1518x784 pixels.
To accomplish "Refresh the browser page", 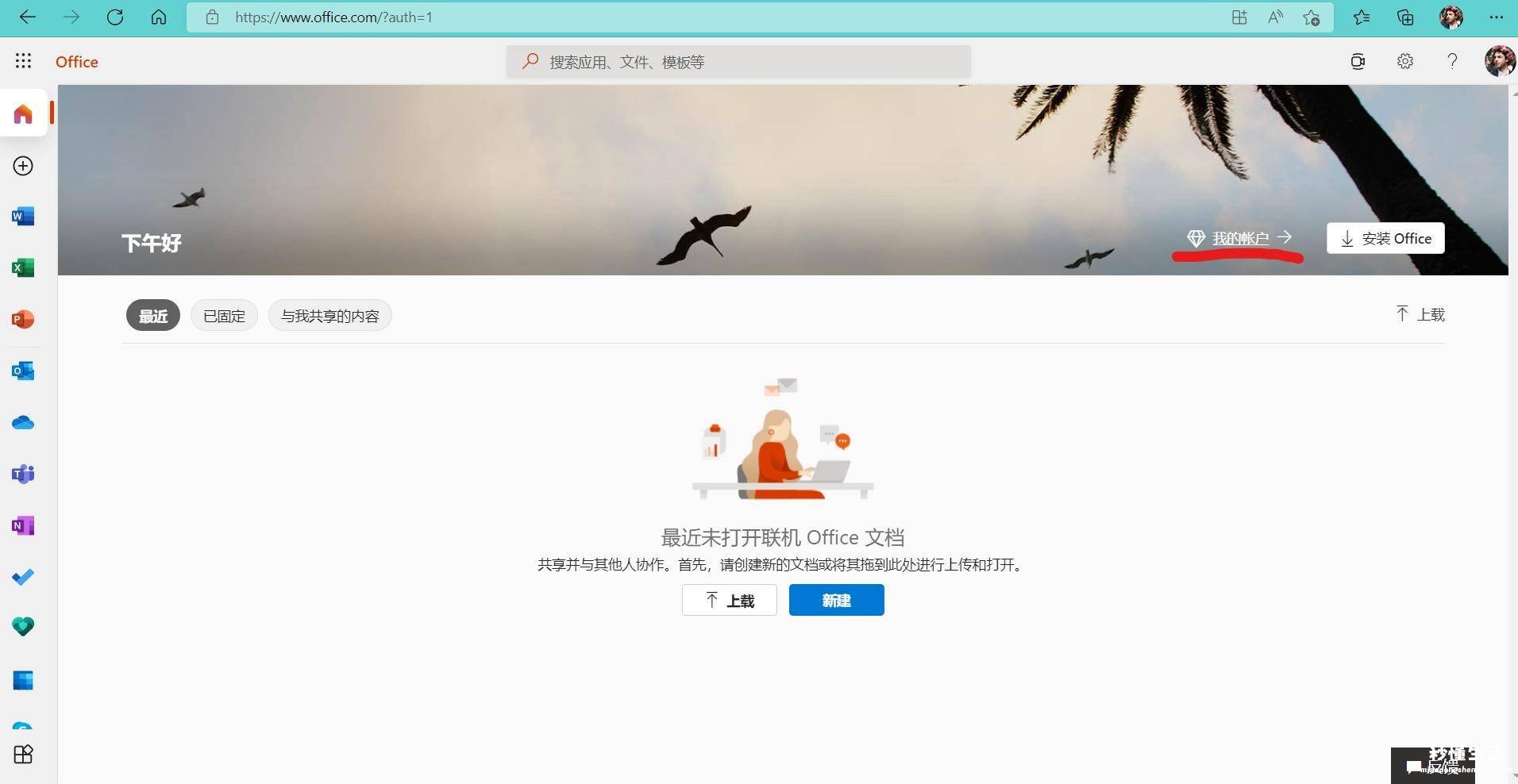I will pos(115,17).
